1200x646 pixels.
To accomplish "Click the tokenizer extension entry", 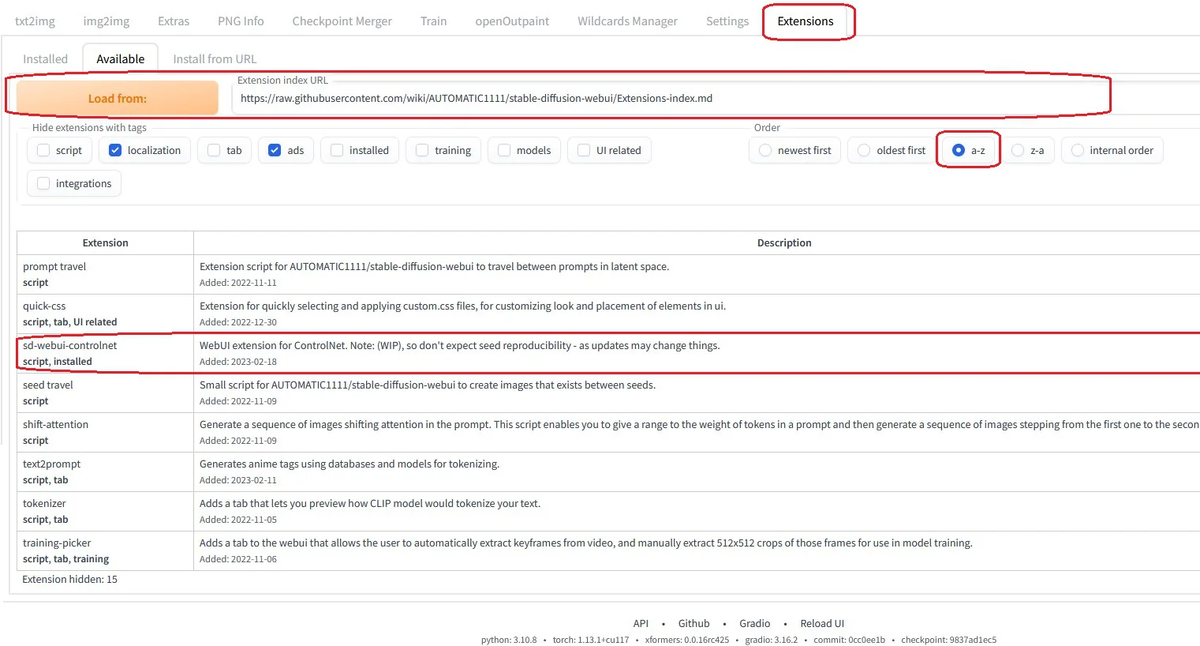I will pyautogui.click(x=44, y=503).
